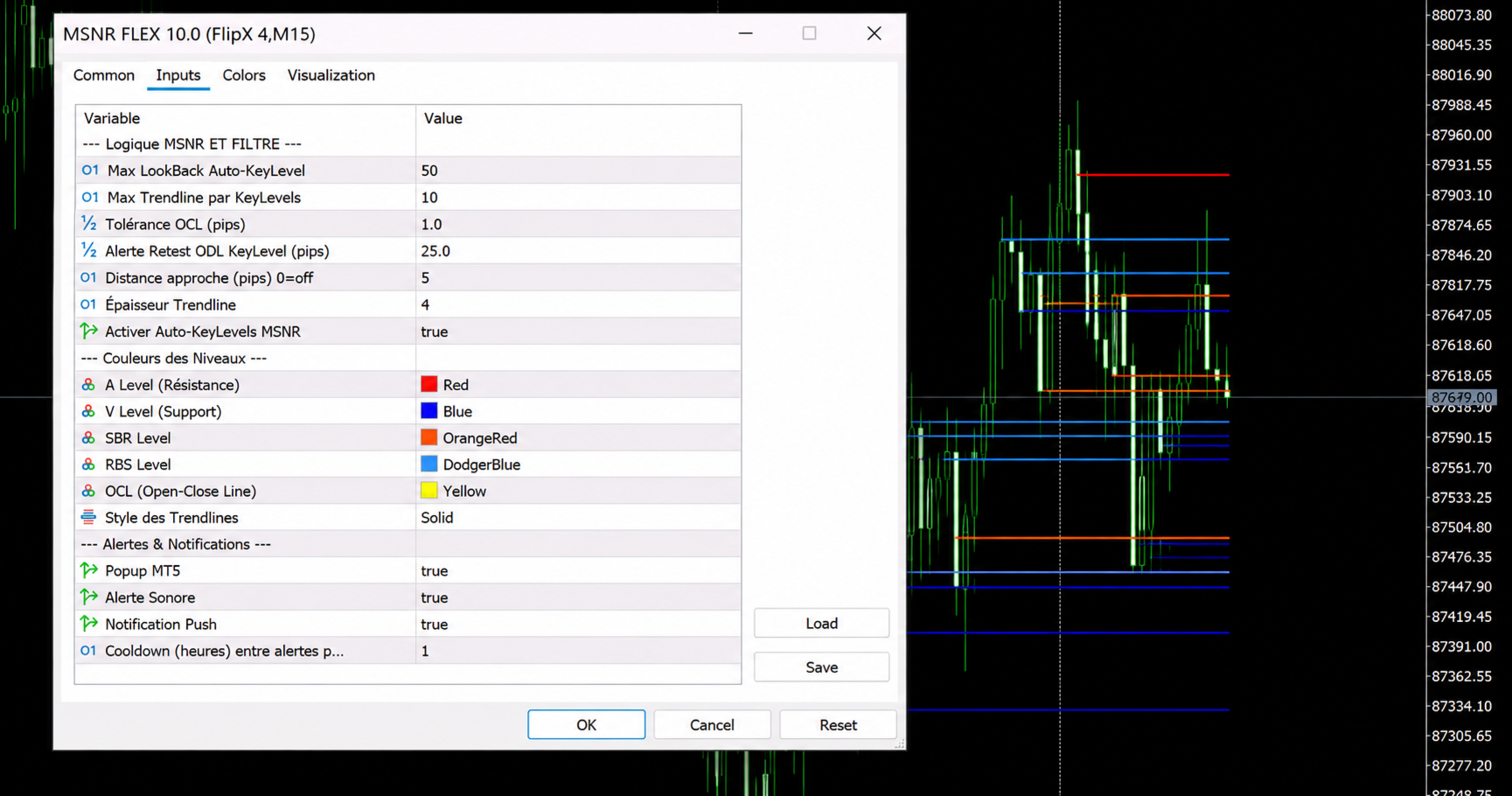Open the RBS Level color list showing DodgerBlue

pos(578,464)
